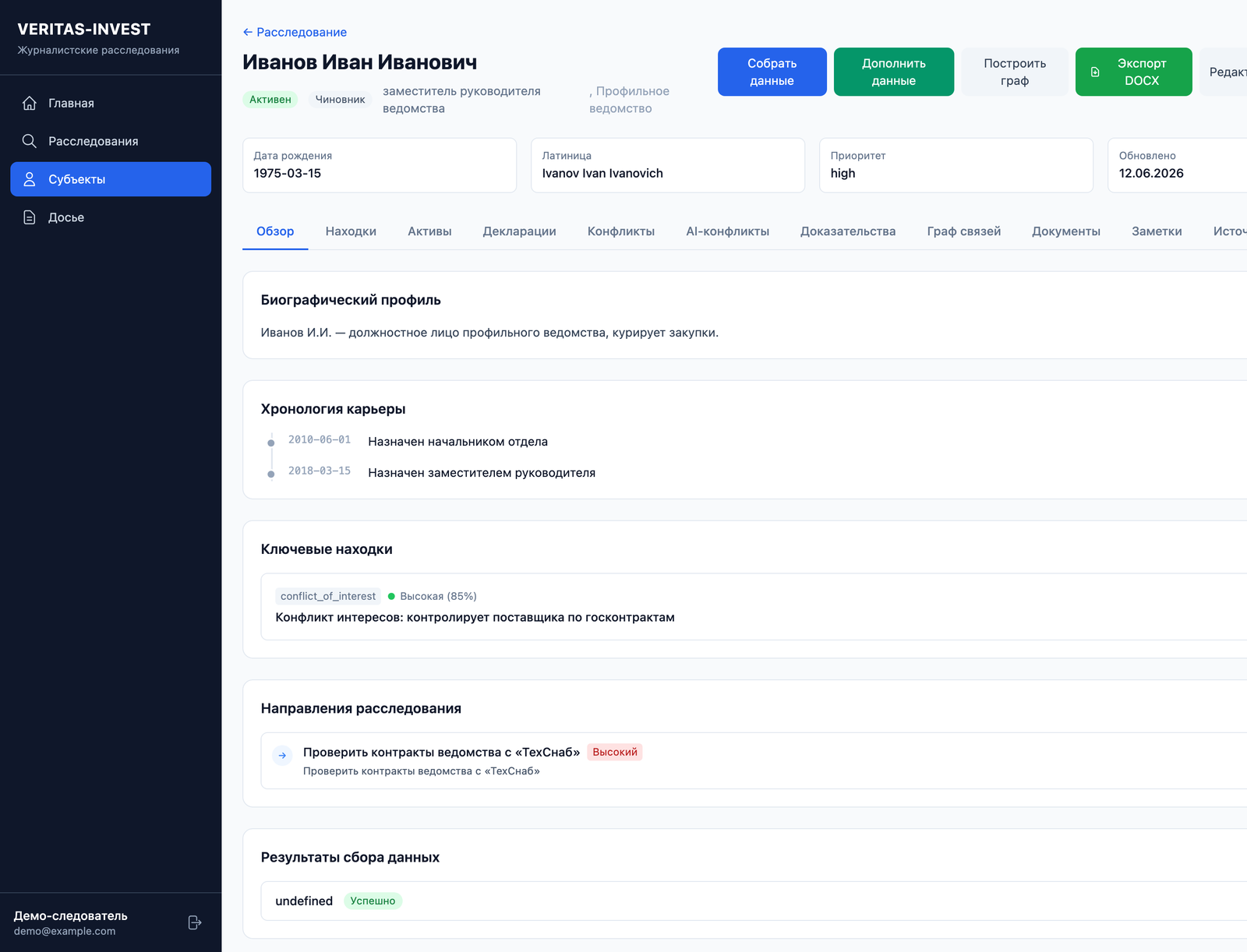Click the updated date 12.06.2026
The image size is (1247, 952).
[1151, 173]
